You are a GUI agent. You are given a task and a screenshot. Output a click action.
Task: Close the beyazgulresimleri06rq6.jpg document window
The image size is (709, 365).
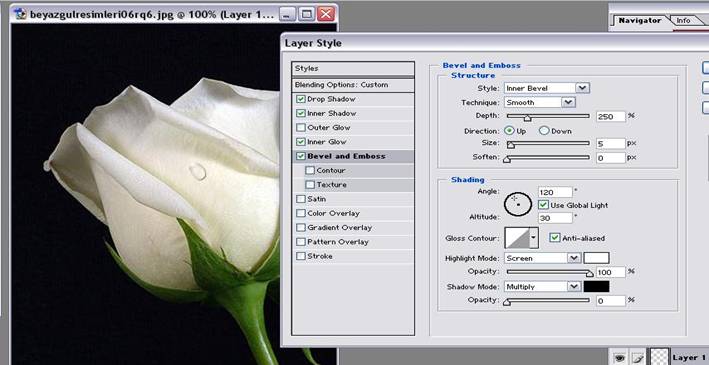point(326,14)
